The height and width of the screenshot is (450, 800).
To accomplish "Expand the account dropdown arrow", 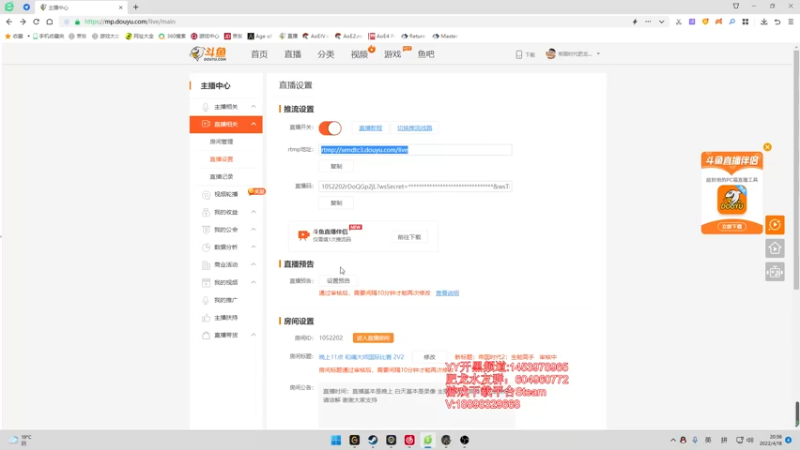I will [598, 54].
